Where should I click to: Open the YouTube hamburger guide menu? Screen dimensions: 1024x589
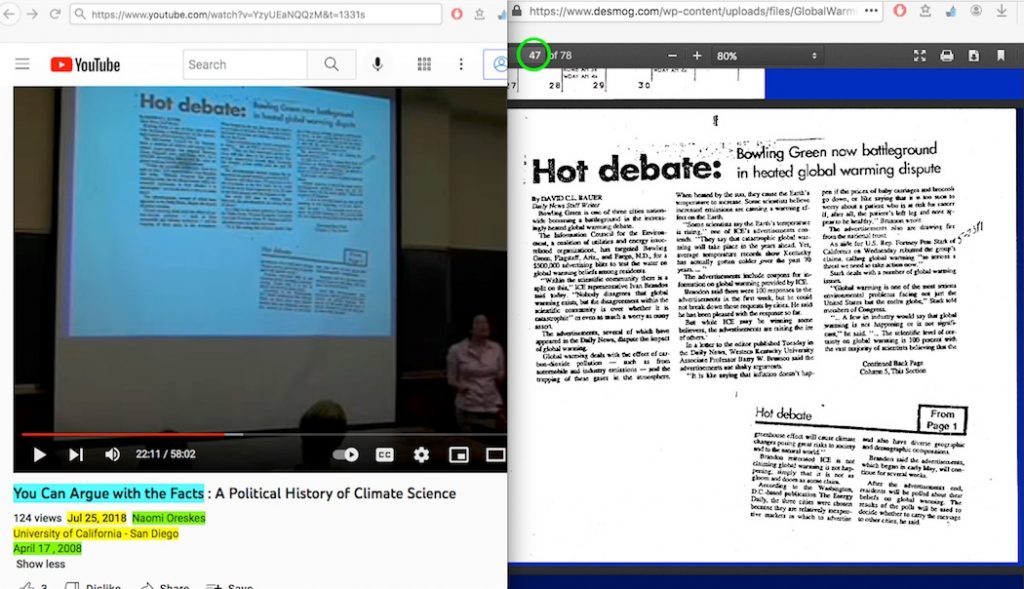coord(22,64)
